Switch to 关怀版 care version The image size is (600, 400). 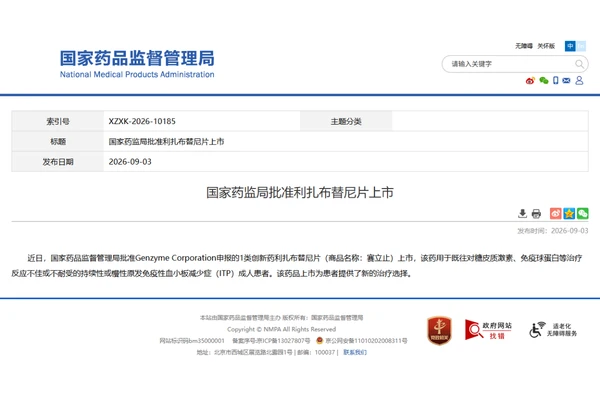point(546,46)
